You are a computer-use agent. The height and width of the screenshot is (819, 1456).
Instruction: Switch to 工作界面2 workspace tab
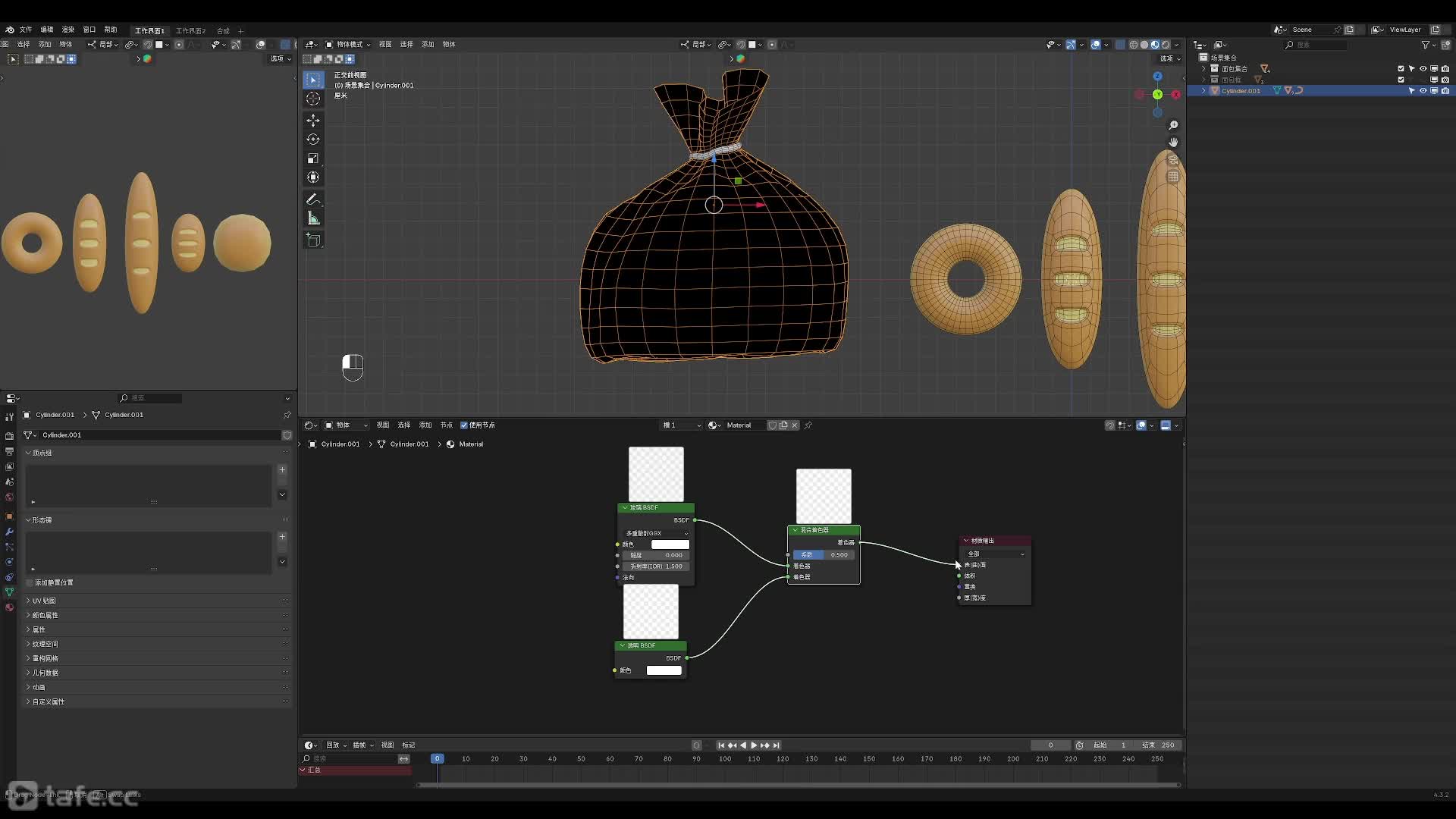coord(190,31)
